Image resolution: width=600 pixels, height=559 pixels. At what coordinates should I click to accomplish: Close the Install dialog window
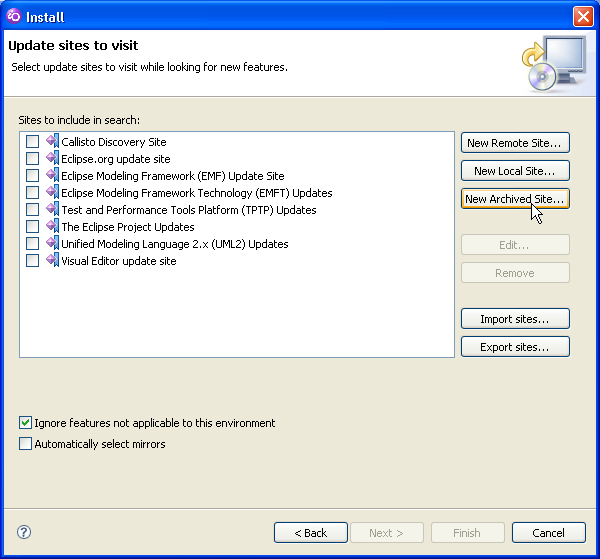click(x=583, y=16)
